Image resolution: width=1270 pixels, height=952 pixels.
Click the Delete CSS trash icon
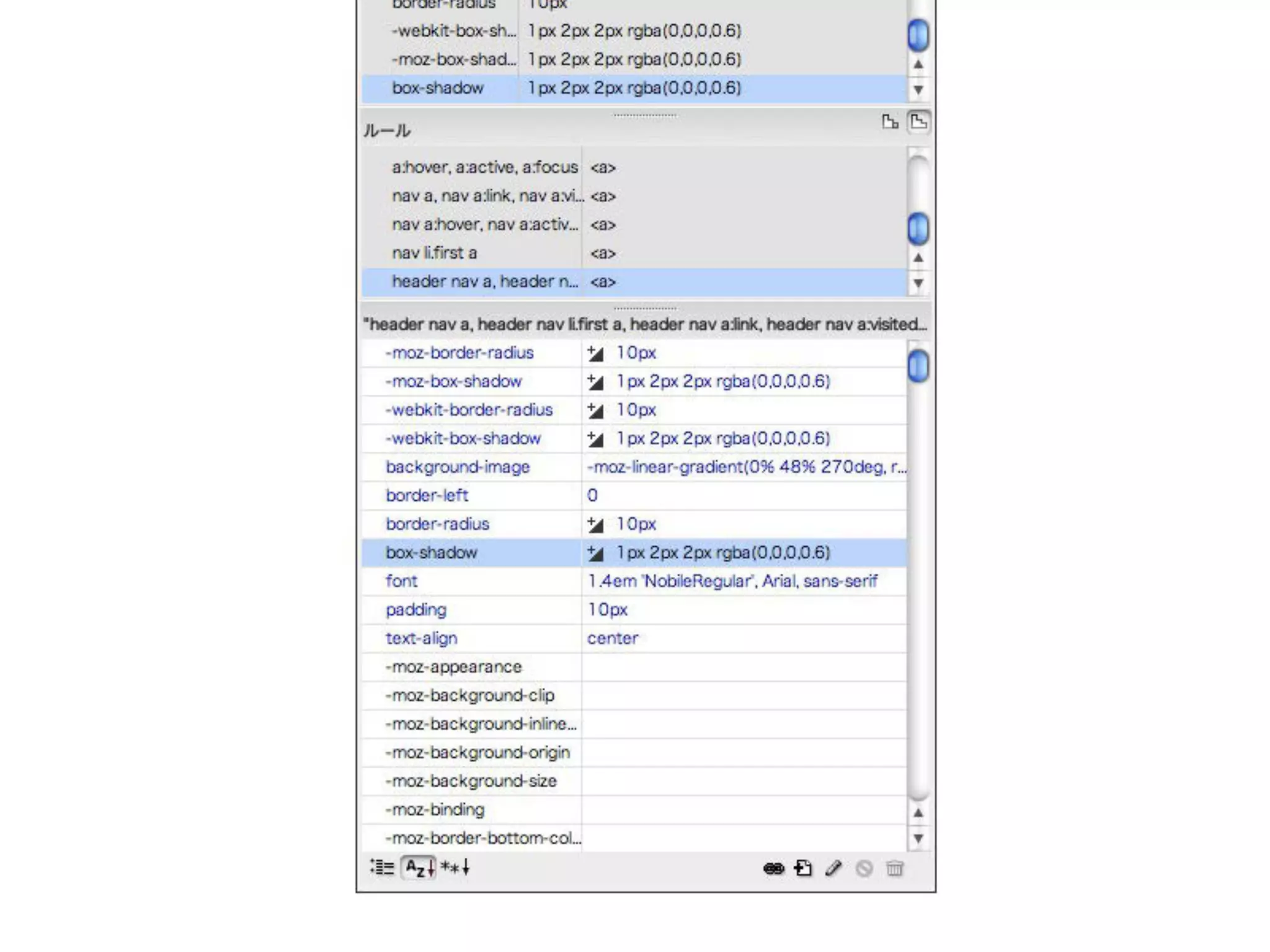894,868
